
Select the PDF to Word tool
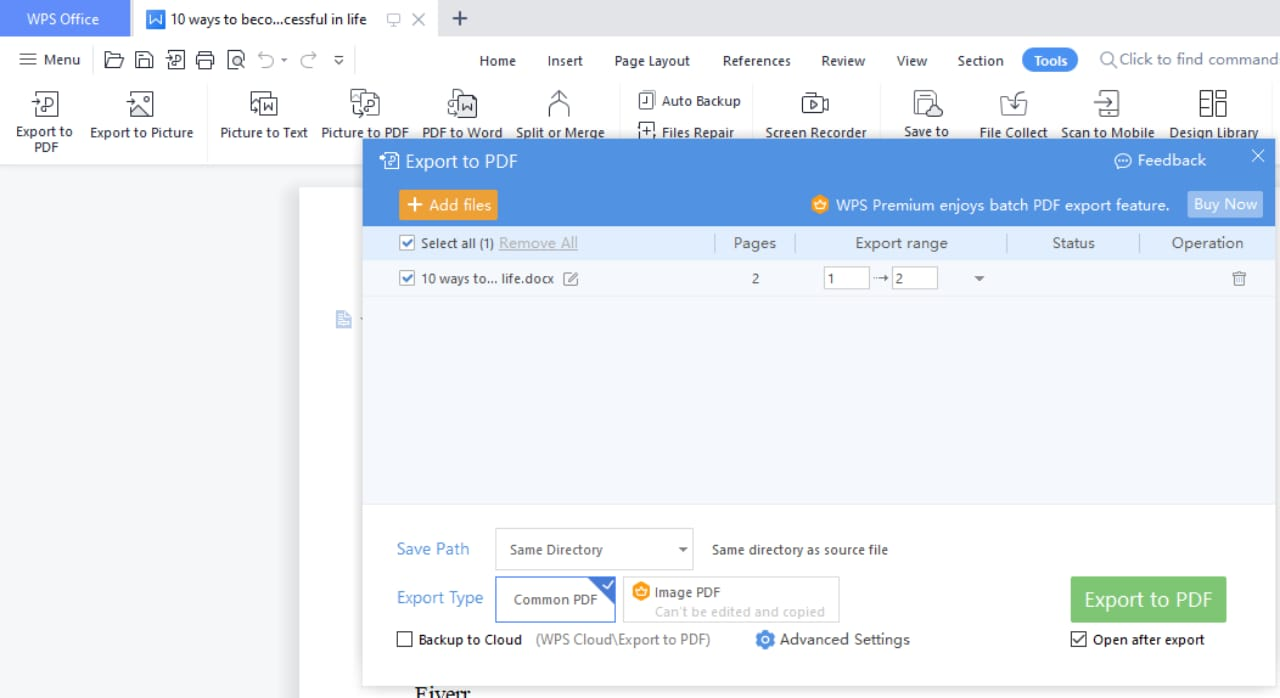(461, 112)
